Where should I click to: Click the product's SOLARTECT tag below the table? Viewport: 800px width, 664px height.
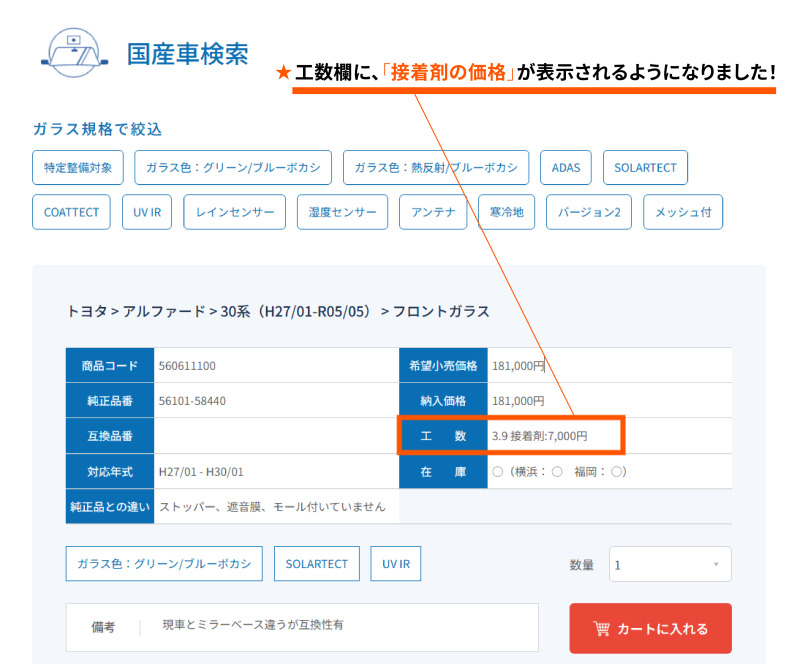[x=317, y=563]
